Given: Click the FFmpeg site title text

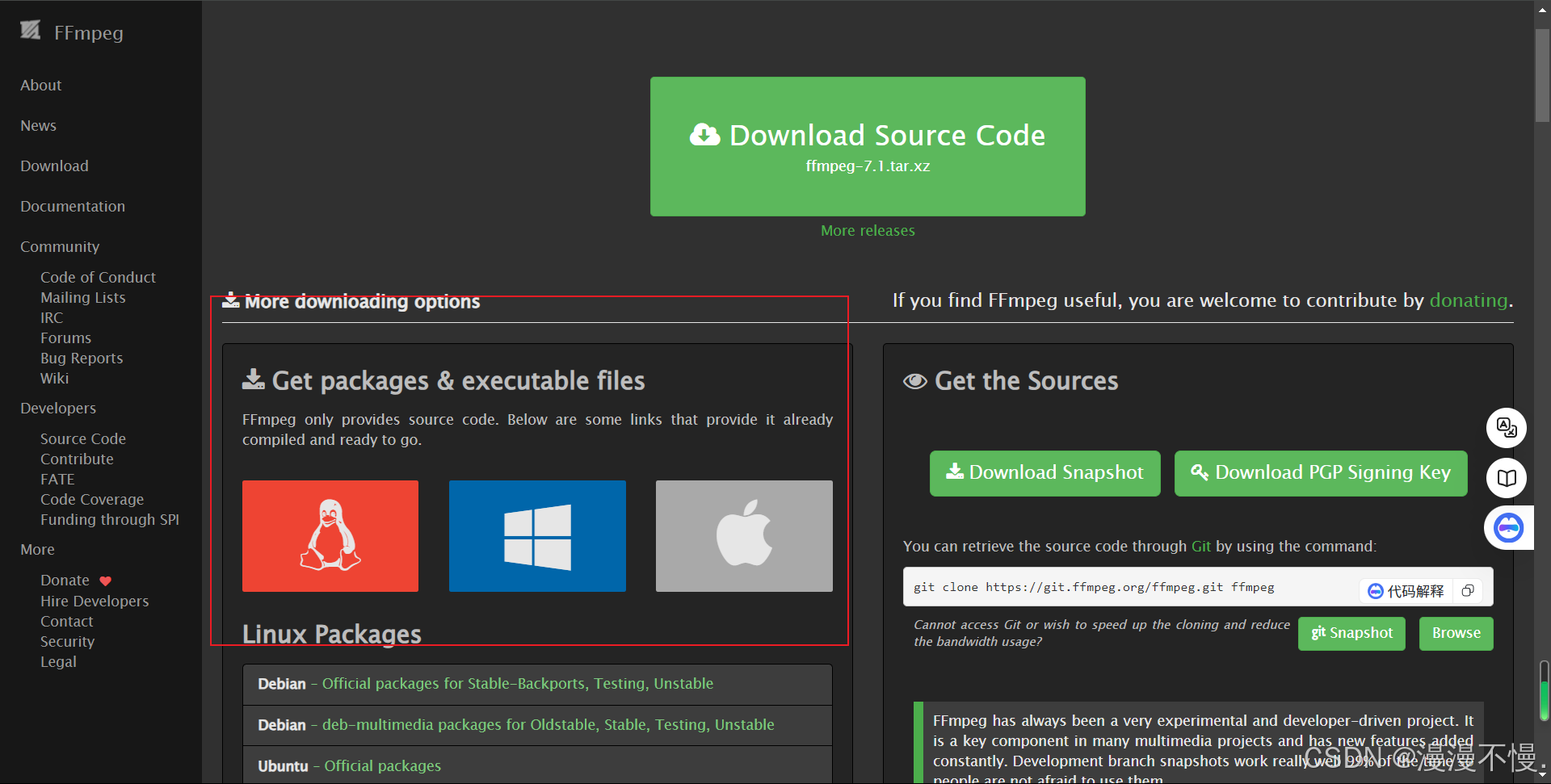Looking at the screenshot, I should (89, 33).
